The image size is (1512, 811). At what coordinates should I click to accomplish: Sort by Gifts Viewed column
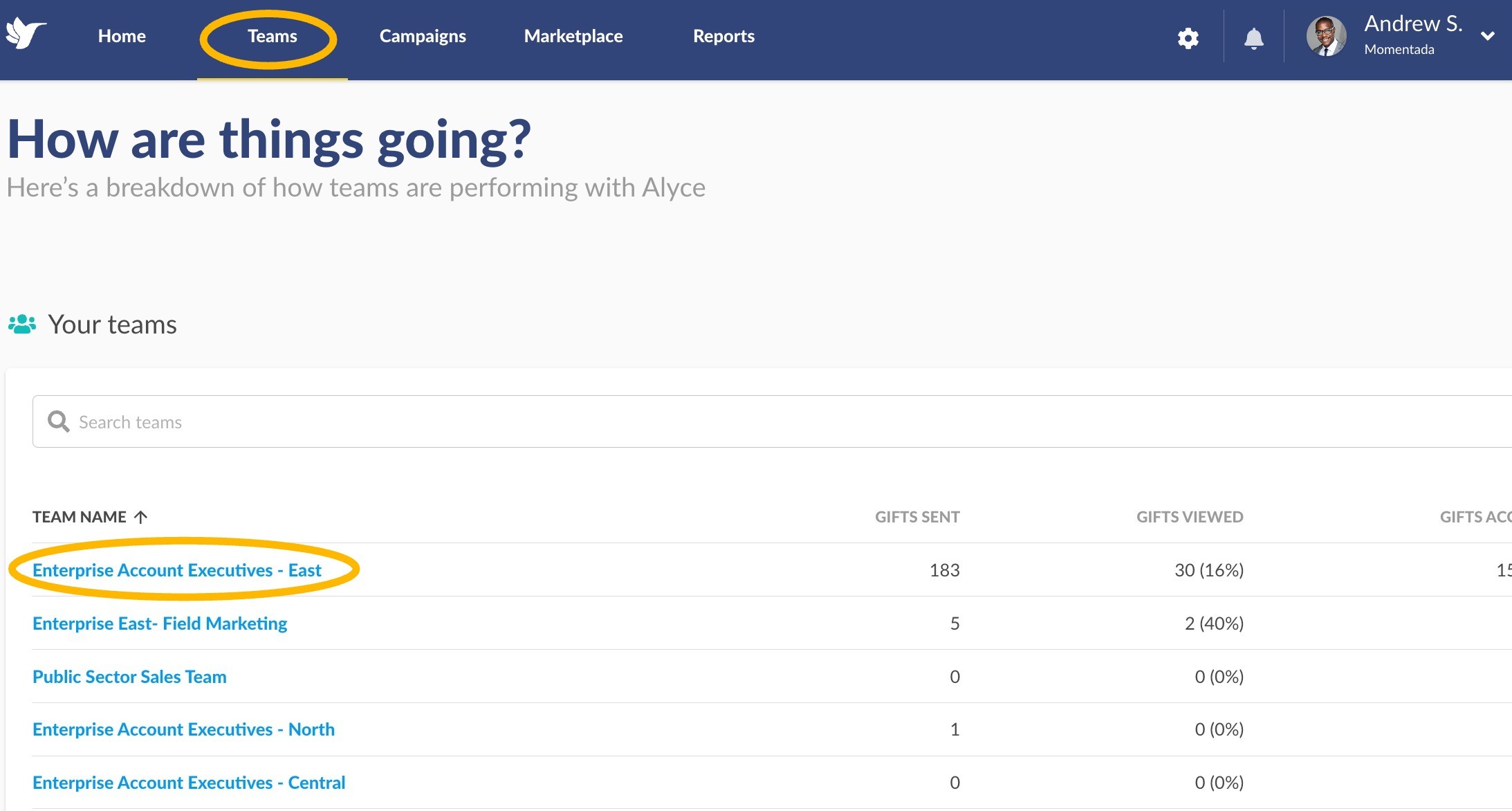(x=1190, y=517)
